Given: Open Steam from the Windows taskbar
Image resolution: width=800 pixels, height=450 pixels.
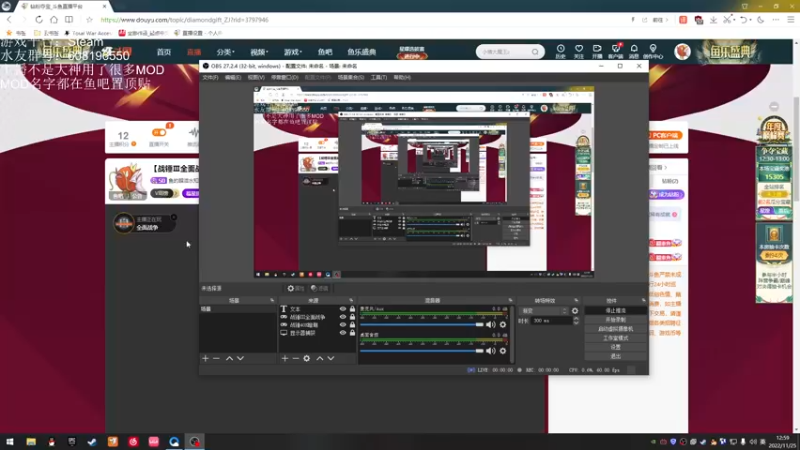Looking at the screenshot, I should (x=92, y=442).
